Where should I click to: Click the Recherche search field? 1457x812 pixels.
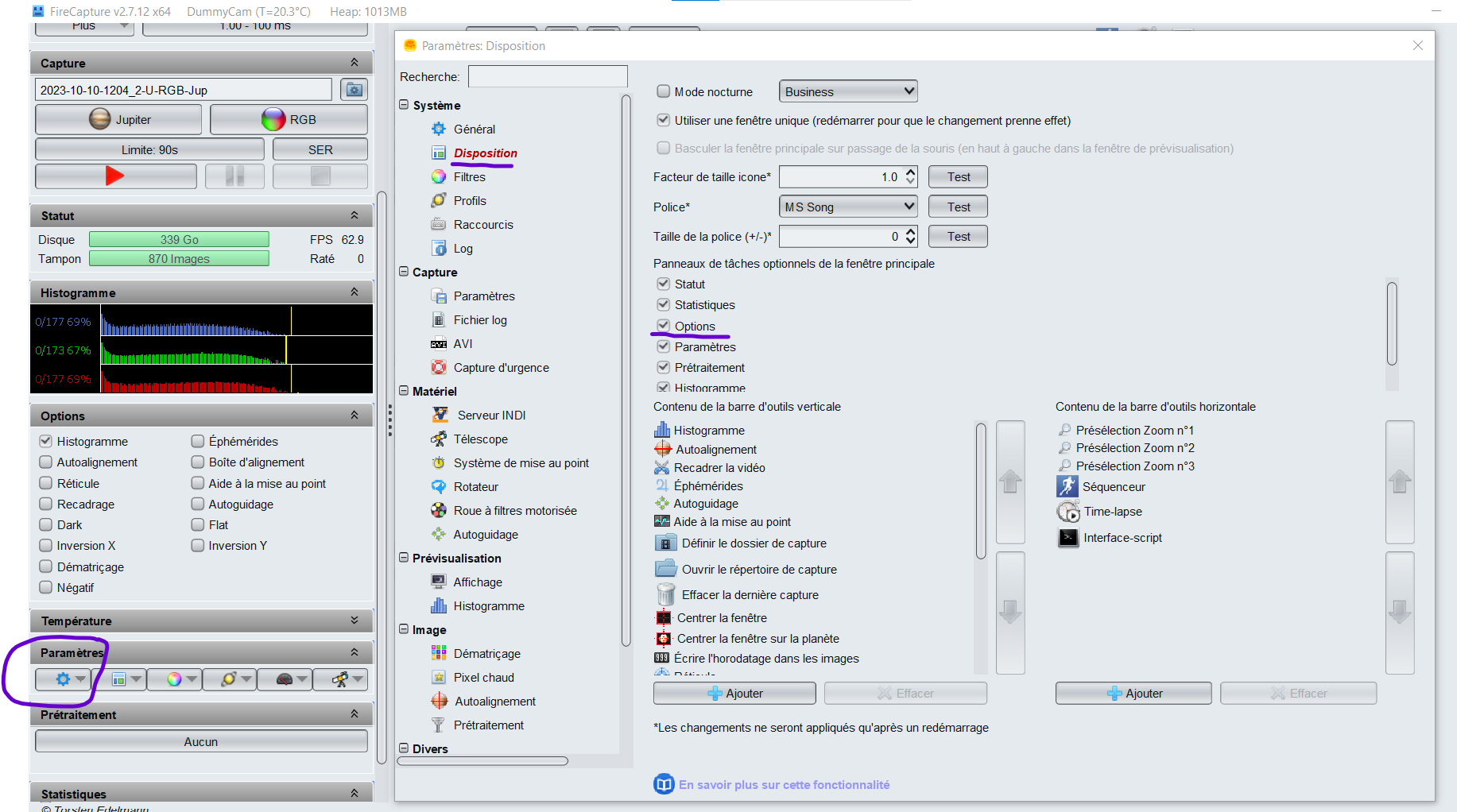(548, 76)
